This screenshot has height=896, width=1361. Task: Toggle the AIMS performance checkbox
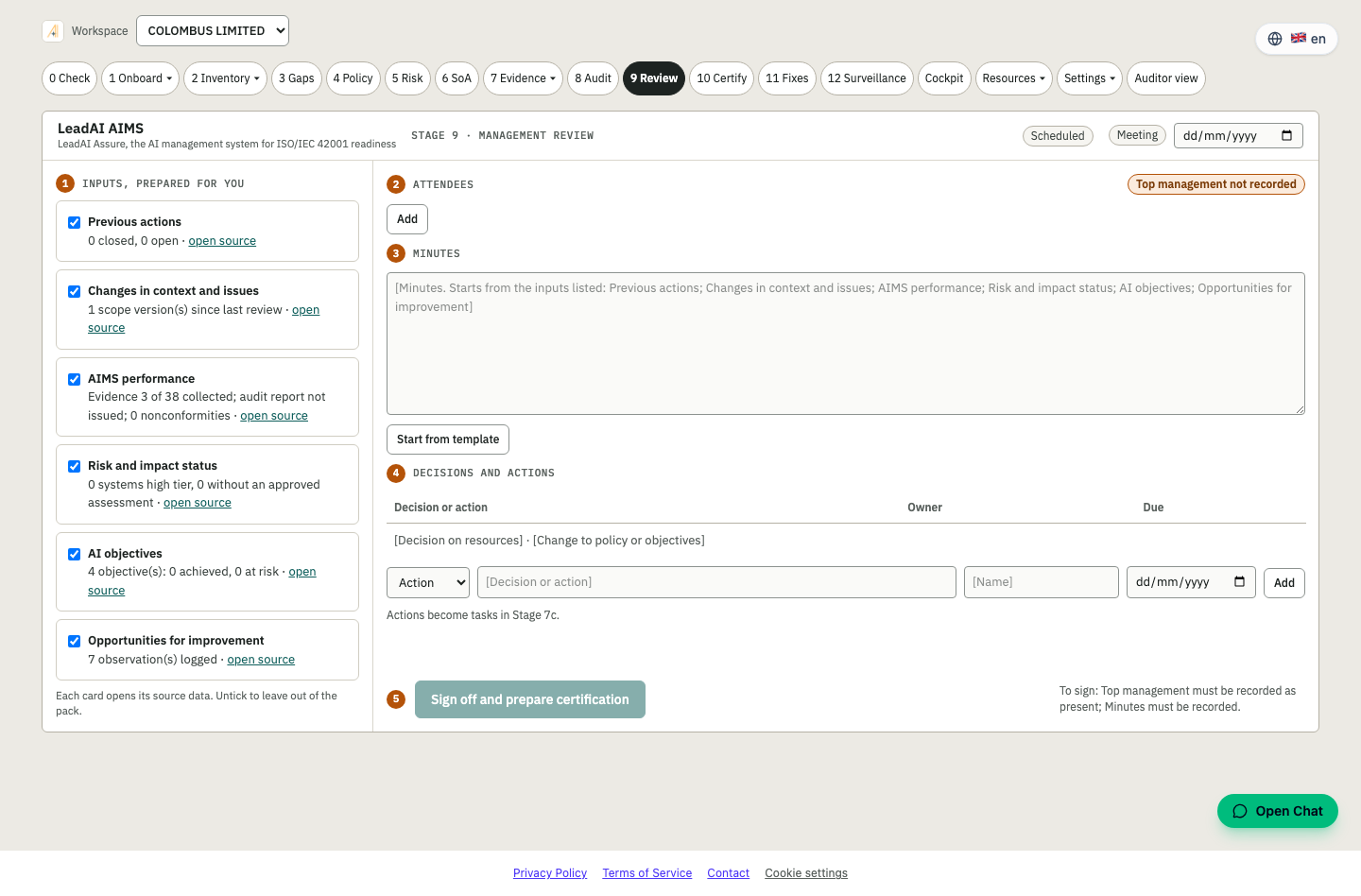coord(74,379)
